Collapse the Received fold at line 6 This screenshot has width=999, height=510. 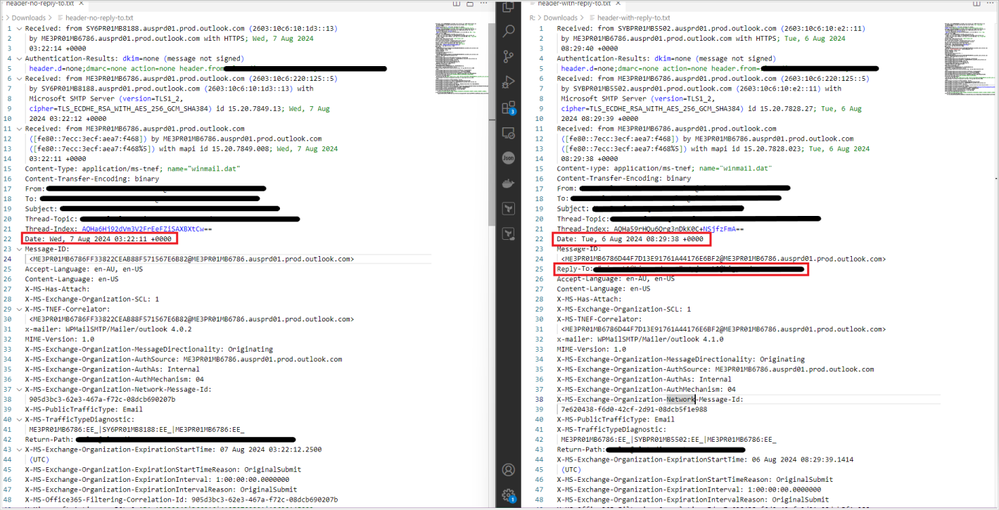[x=19, y=78]
